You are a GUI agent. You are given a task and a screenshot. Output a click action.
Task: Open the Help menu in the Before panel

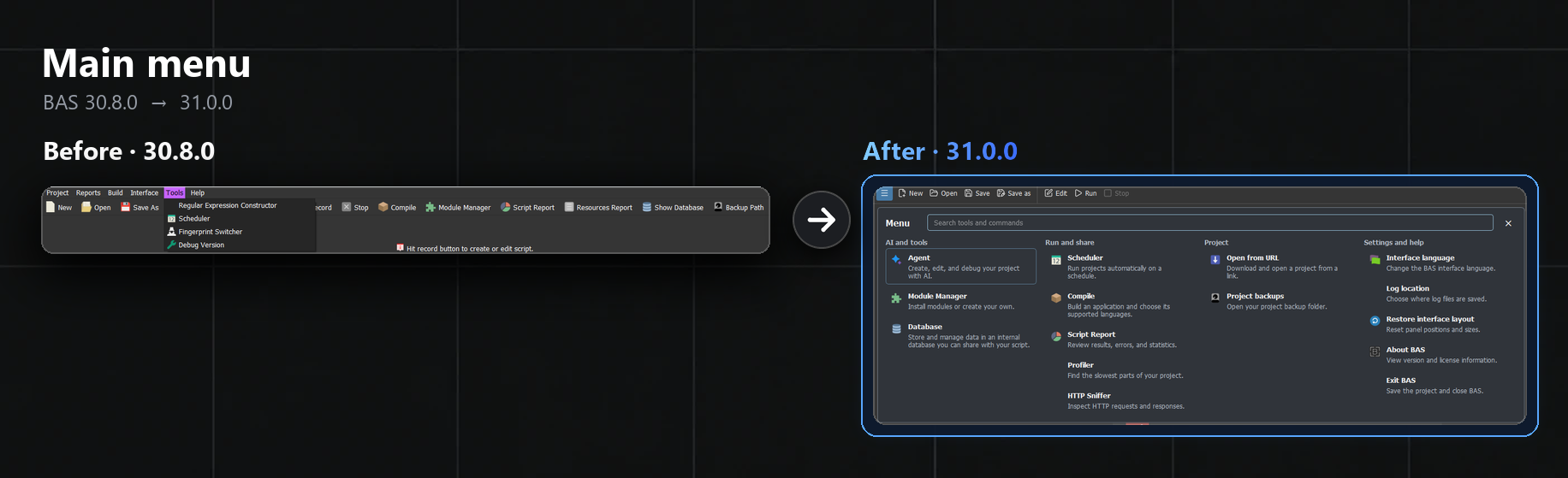198,192
